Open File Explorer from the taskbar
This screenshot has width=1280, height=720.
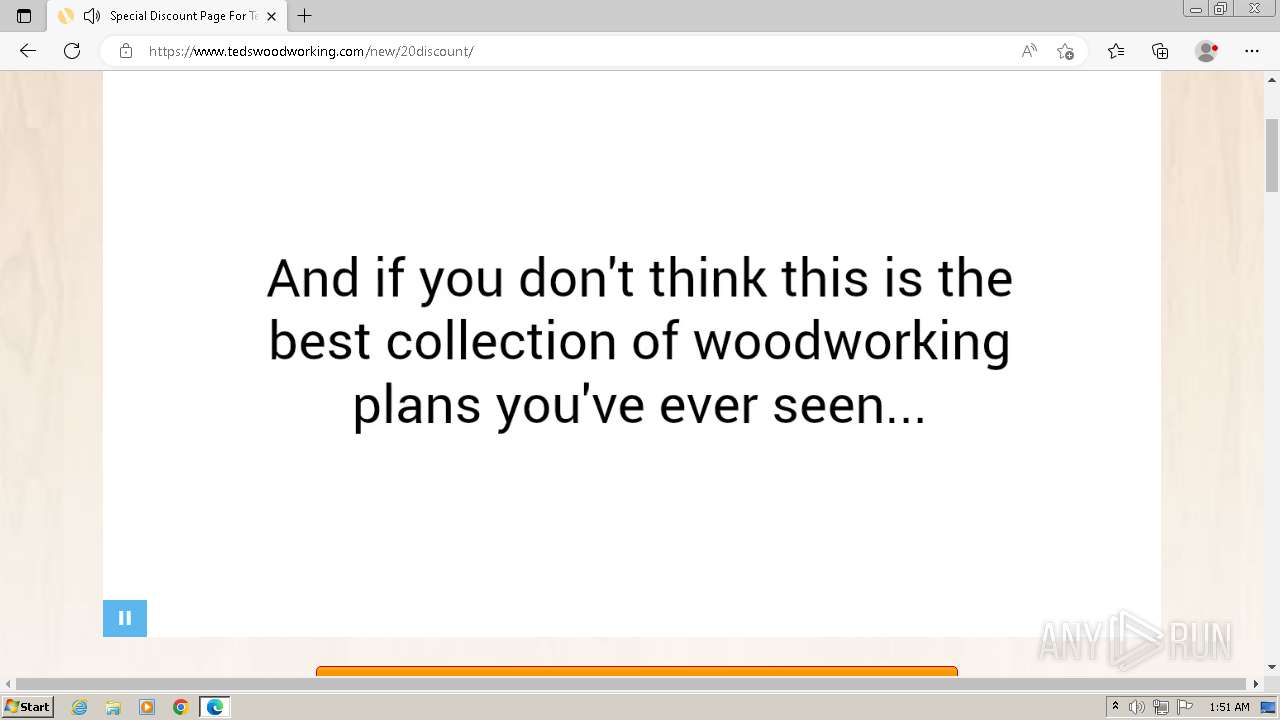(113, 707)
